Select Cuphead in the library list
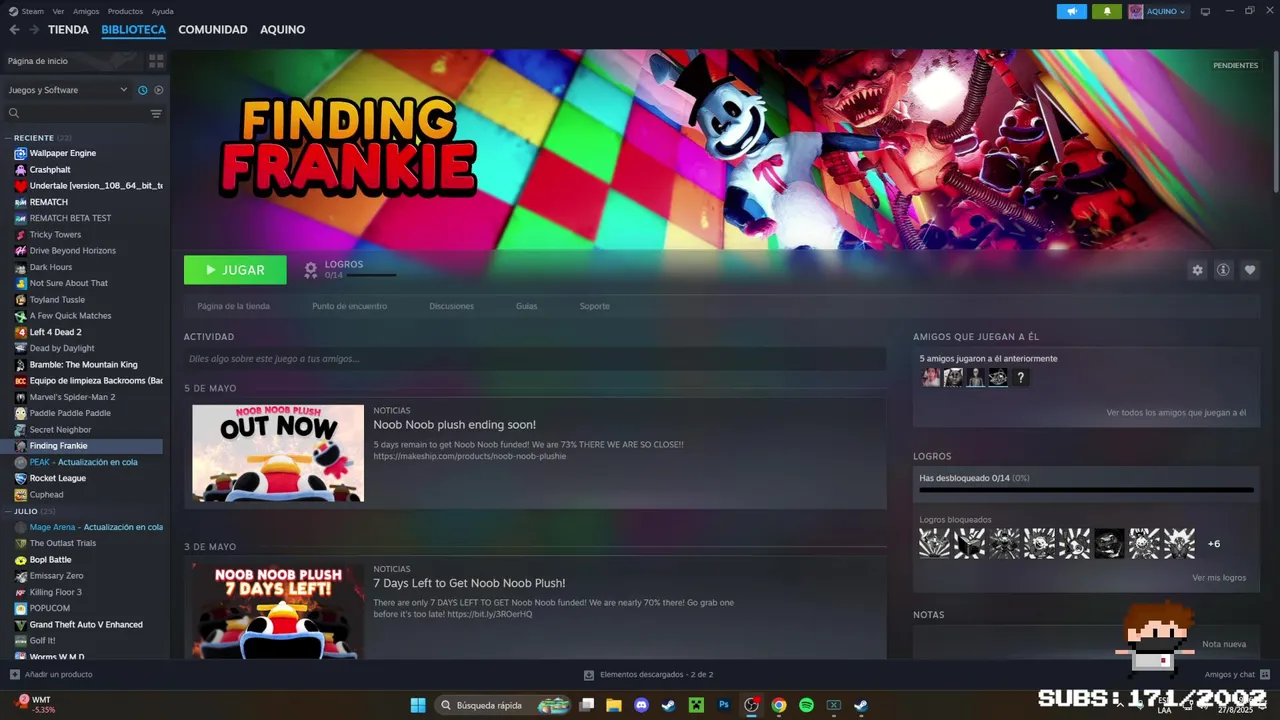 point(46,494)
